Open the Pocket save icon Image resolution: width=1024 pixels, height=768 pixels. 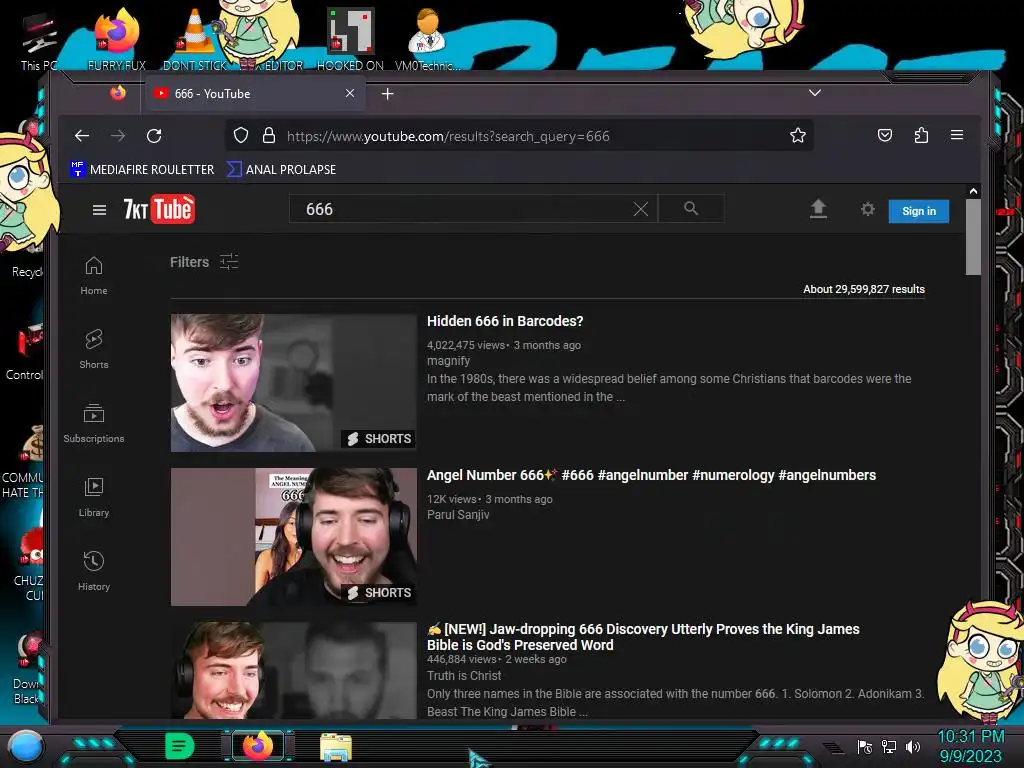pyautogui.click(x=884, y=135)
